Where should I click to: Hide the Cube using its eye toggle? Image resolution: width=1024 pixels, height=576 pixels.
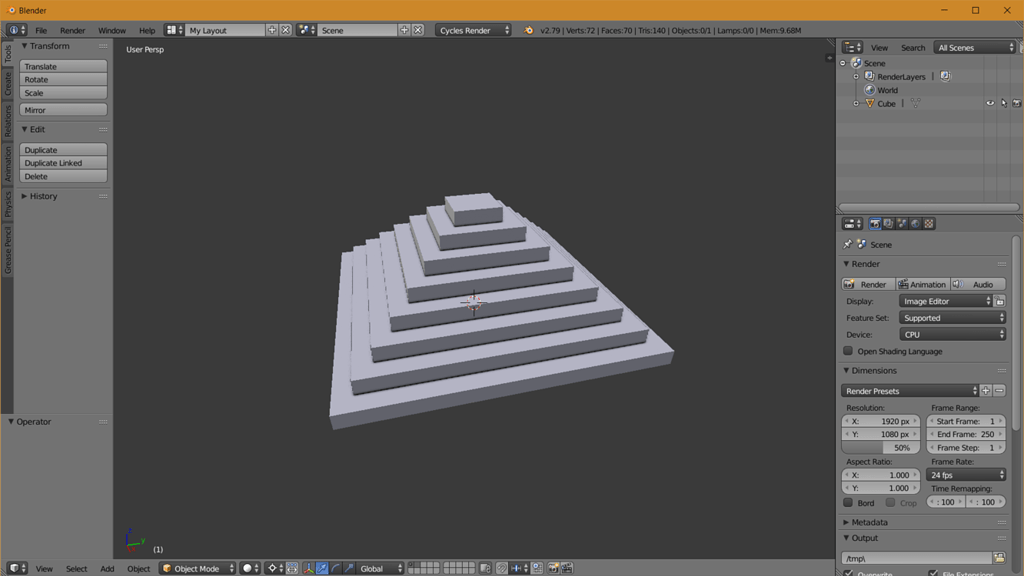[989, 103]
